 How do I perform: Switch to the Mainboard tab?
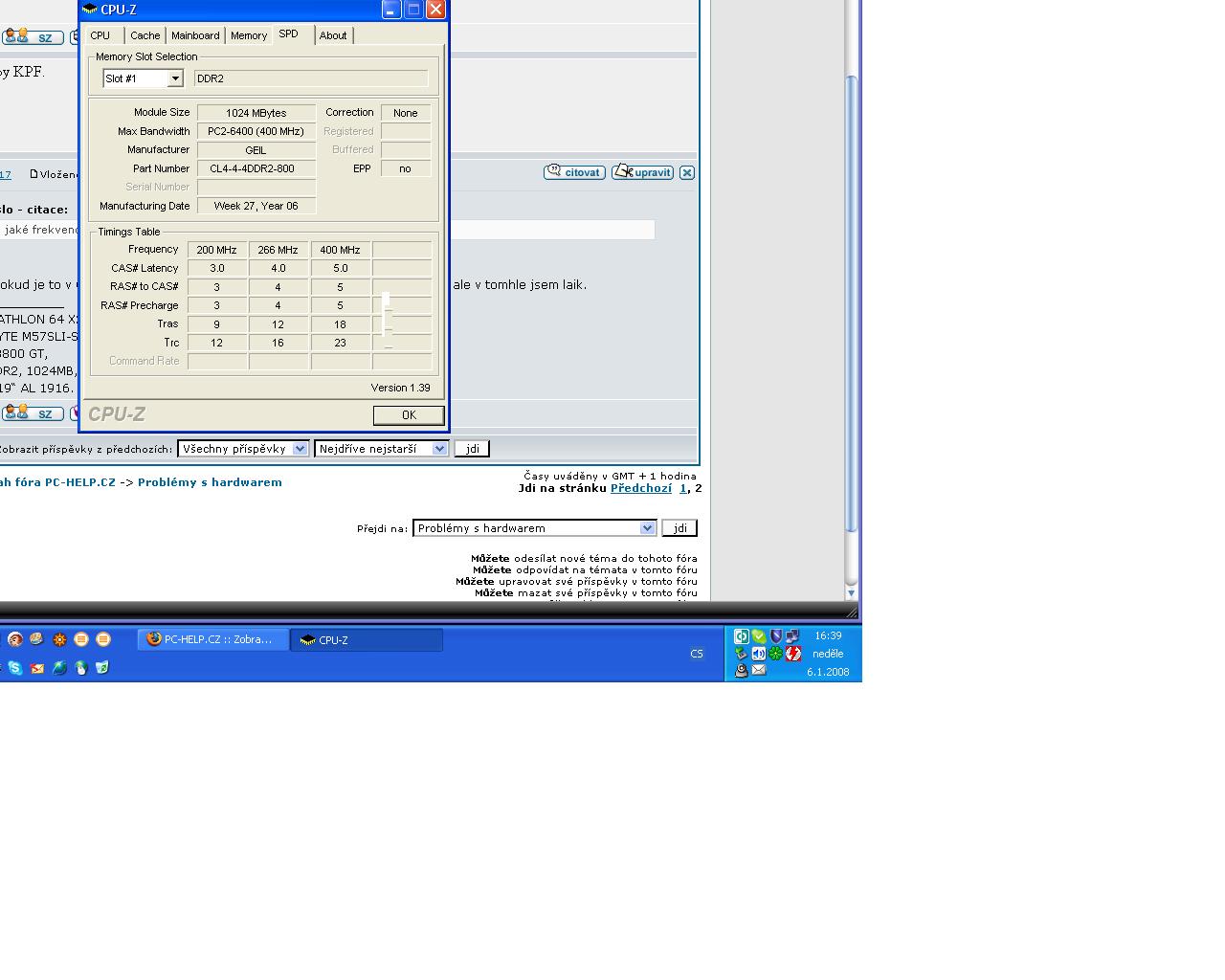click(x=195, y=35)
